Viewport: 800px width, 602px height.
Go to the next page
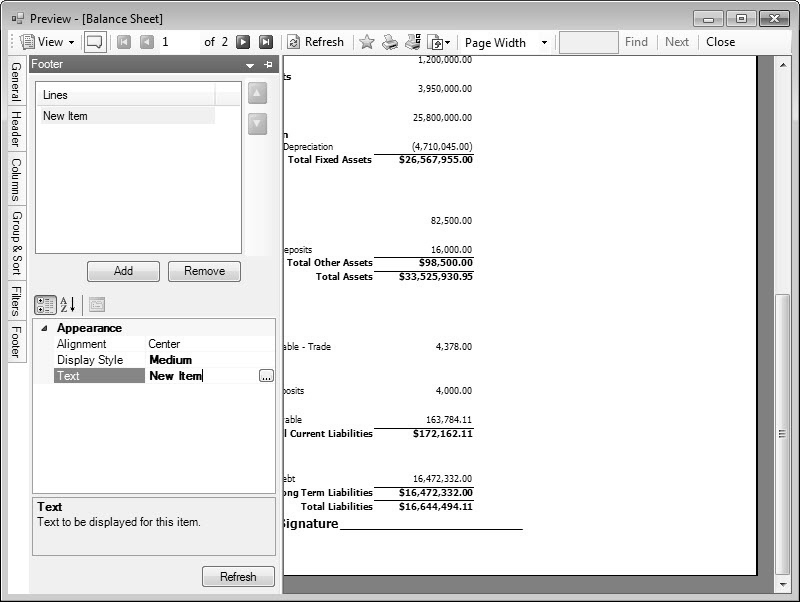tap(243, 42)
